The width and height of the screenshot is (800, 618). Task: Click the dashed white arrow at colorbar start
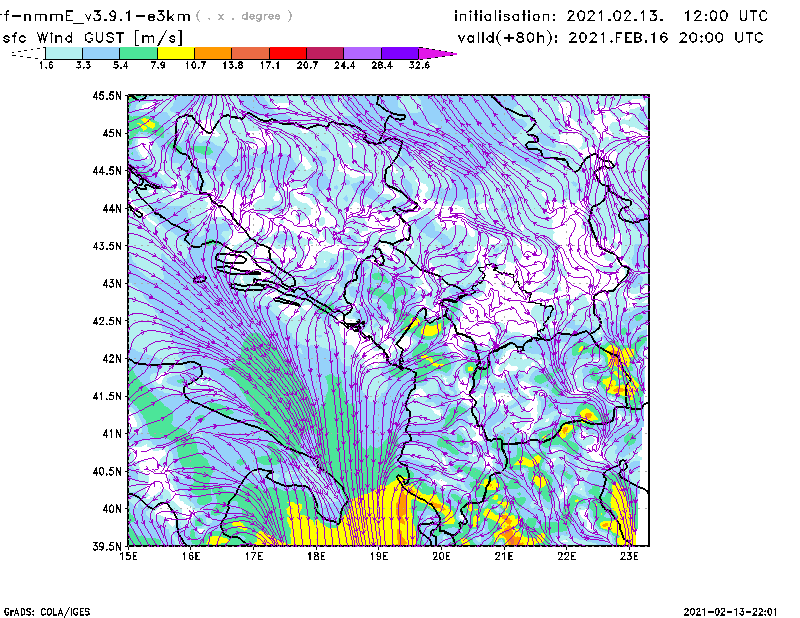tap(28, 53)
